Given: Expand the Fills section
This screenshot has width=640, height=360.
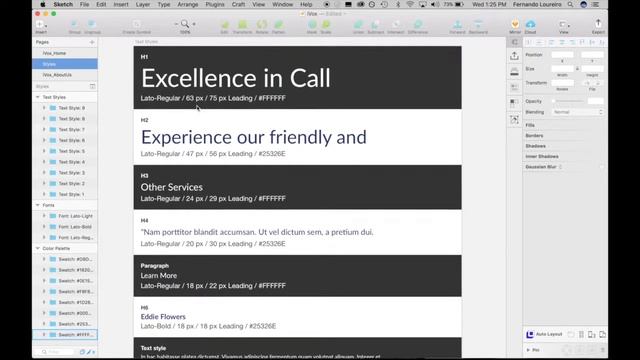Looking at the screenshot, I should pyautogui.click(x=530, y=125).
